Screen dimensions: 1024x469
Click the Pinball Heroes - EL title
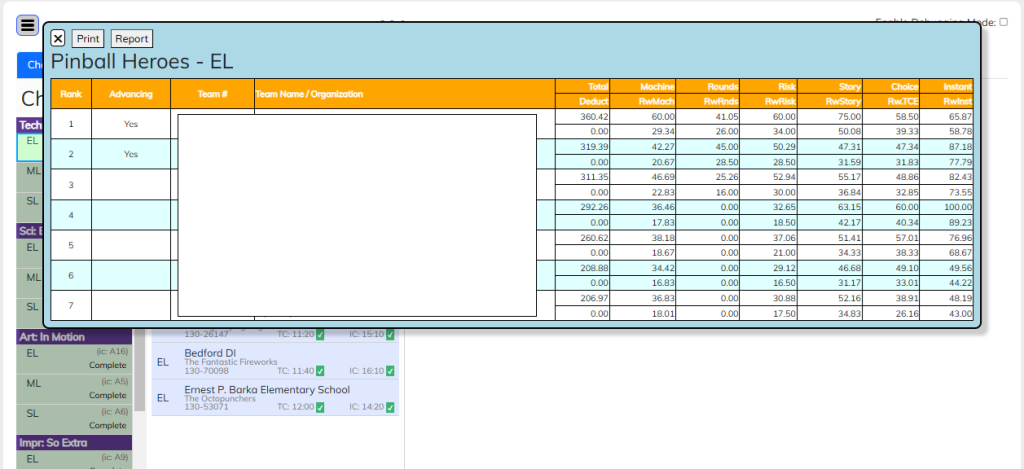pyautogui.click(x=142, y=61)
